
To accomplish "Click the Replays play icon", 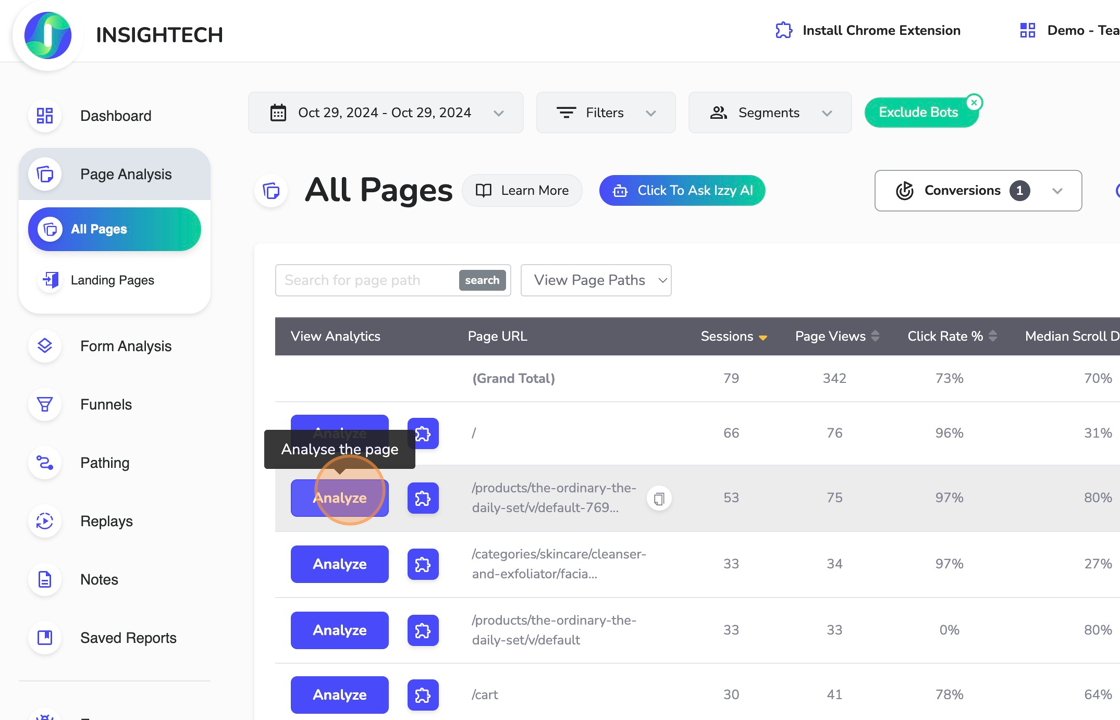I will coord(45,521).
